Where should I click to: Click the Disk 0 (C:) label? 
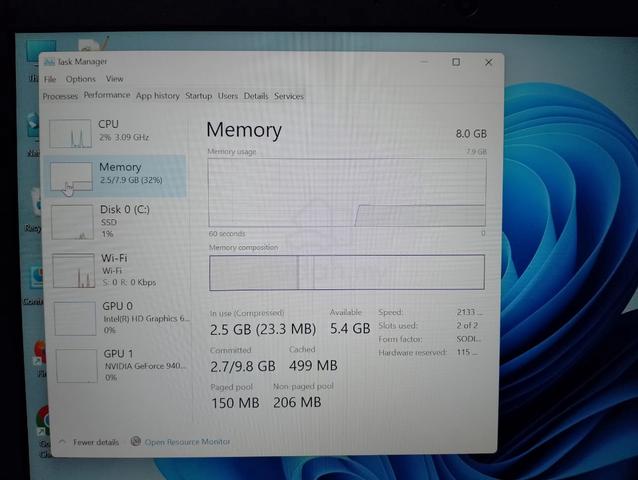(x=125, y=209)
